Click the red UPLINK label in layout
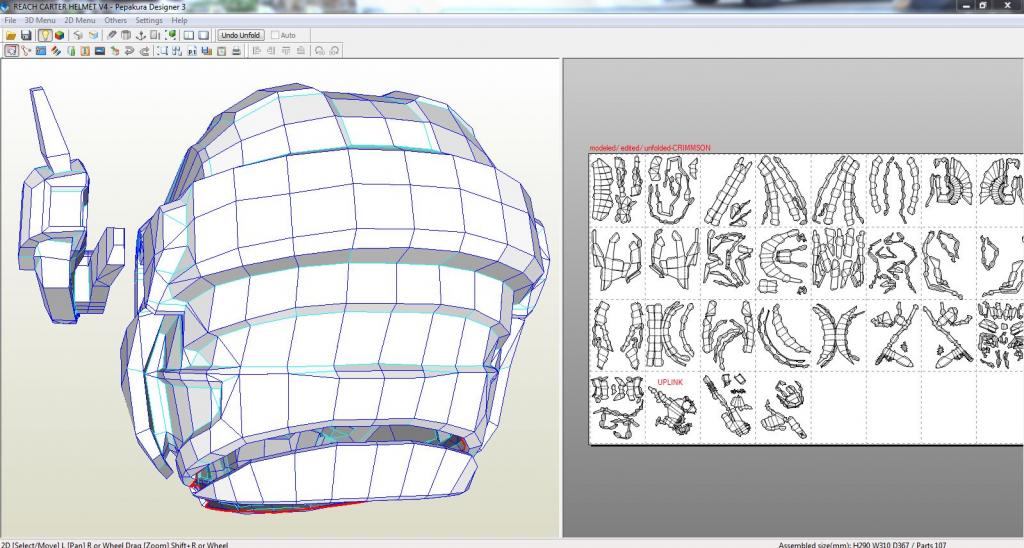This screenshot has height=548, width=1024. 670,382
